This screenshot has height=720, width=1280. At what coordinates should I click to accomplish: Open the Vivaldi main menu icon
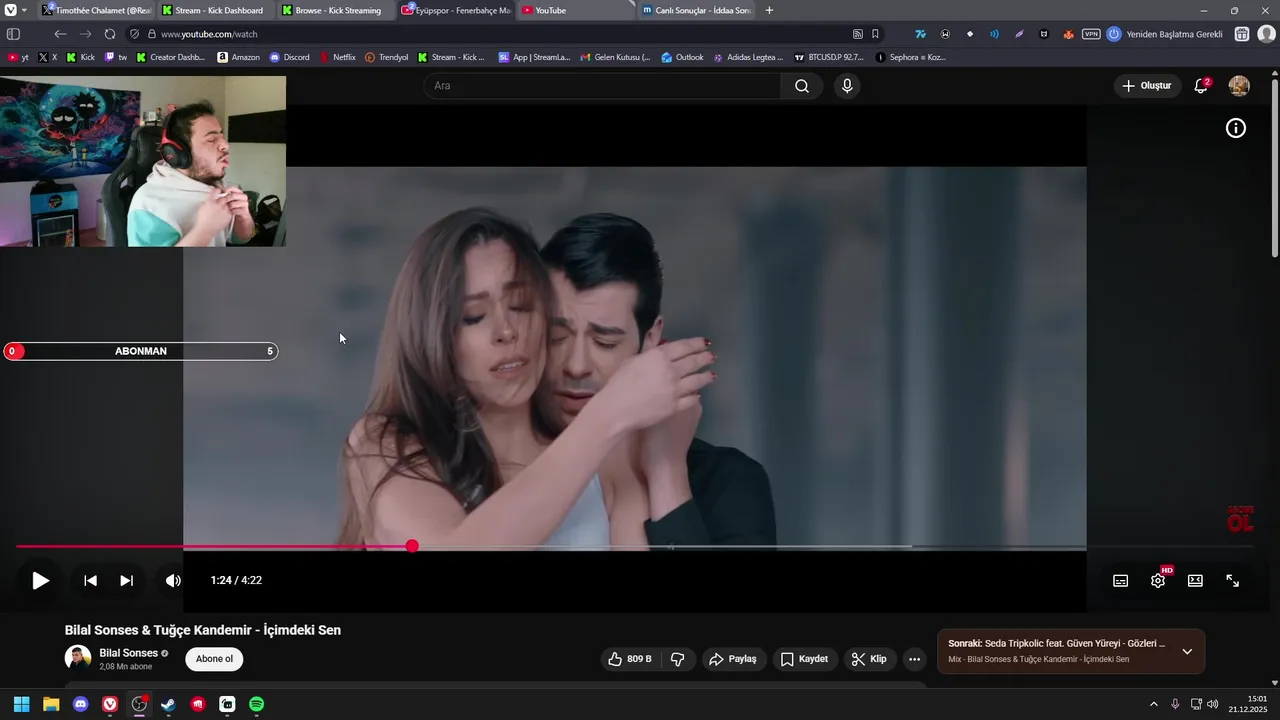[x=10, y=10]
